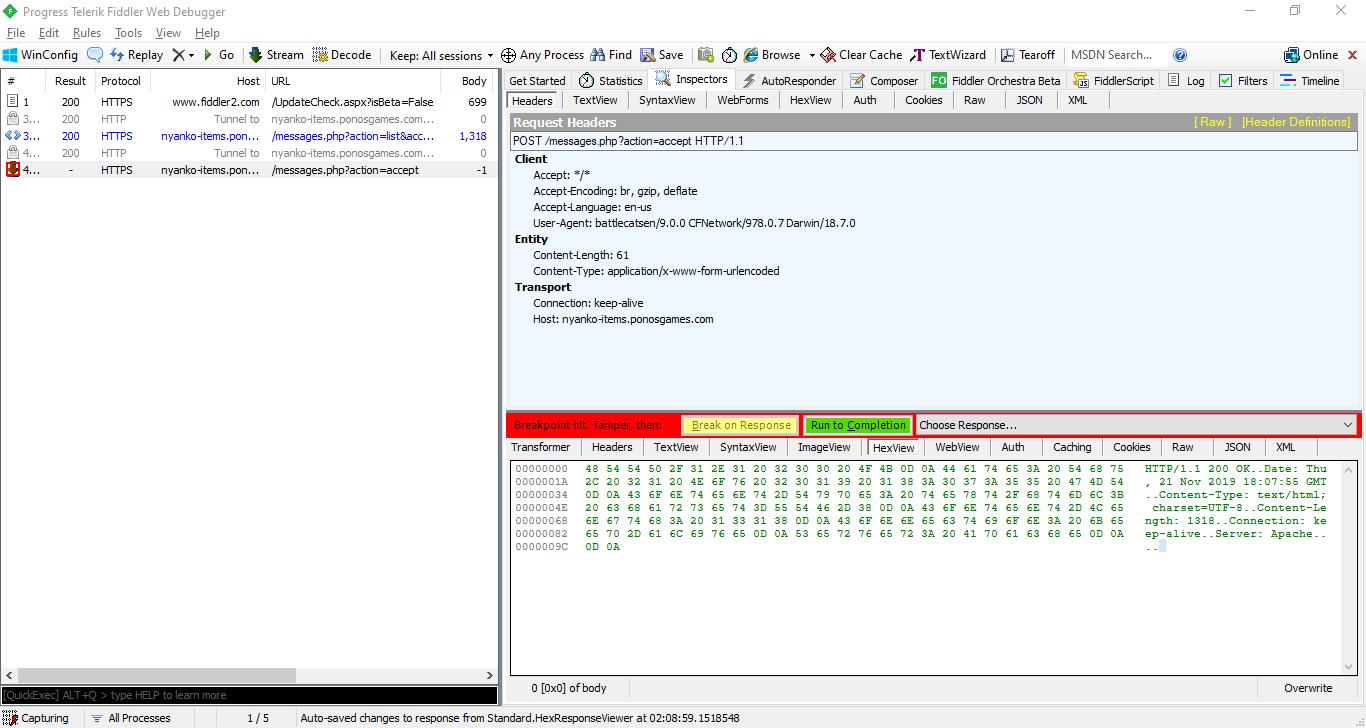This screenshot has width=1366, height=728.
Task: Expand the Browse dropdown arrow
Action: (x=812, y=55)
